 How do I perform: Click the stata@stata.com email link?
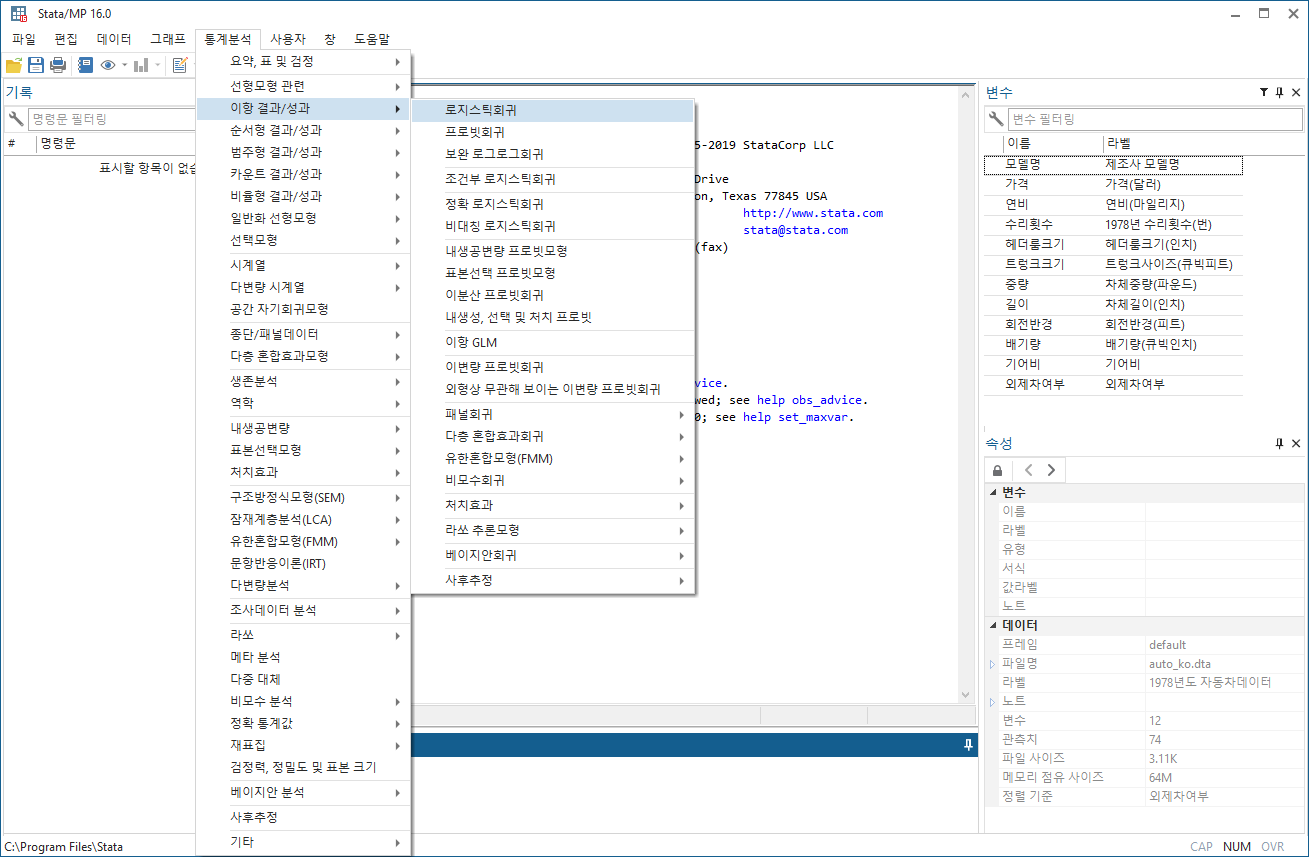795,230
